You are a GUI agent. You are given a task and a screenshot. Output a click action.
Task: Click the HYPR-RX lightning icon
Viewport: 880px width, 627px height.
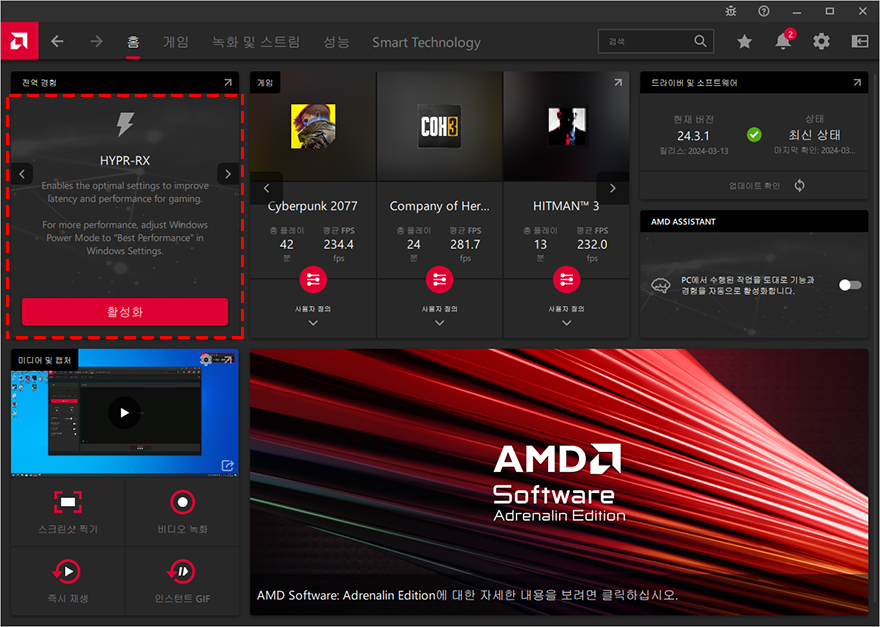point(125,125)
